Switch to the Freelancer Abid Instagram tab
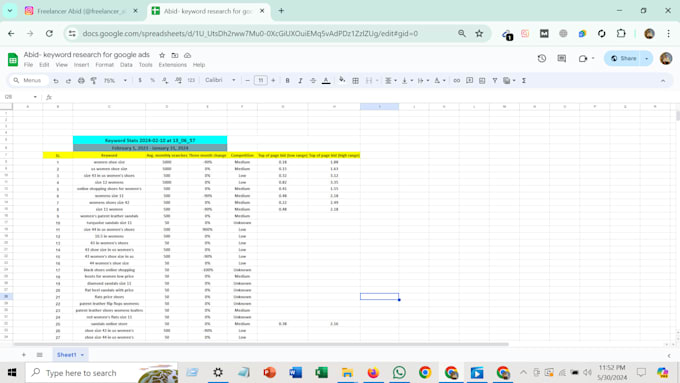This screenshot has height=383, width=680. [80, 11]
